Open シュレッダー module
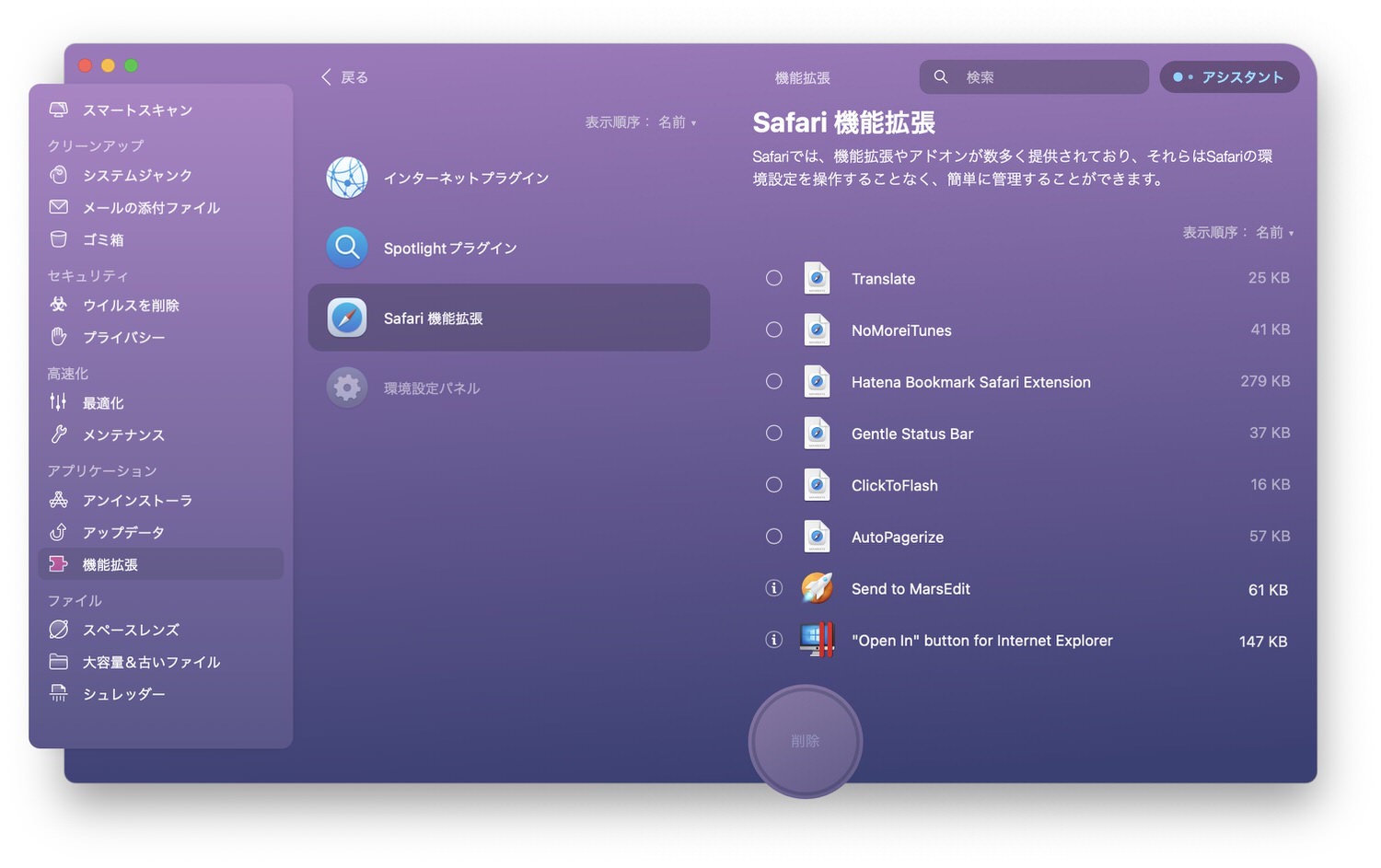This screenshot has width=1381, height=868. 161,694
